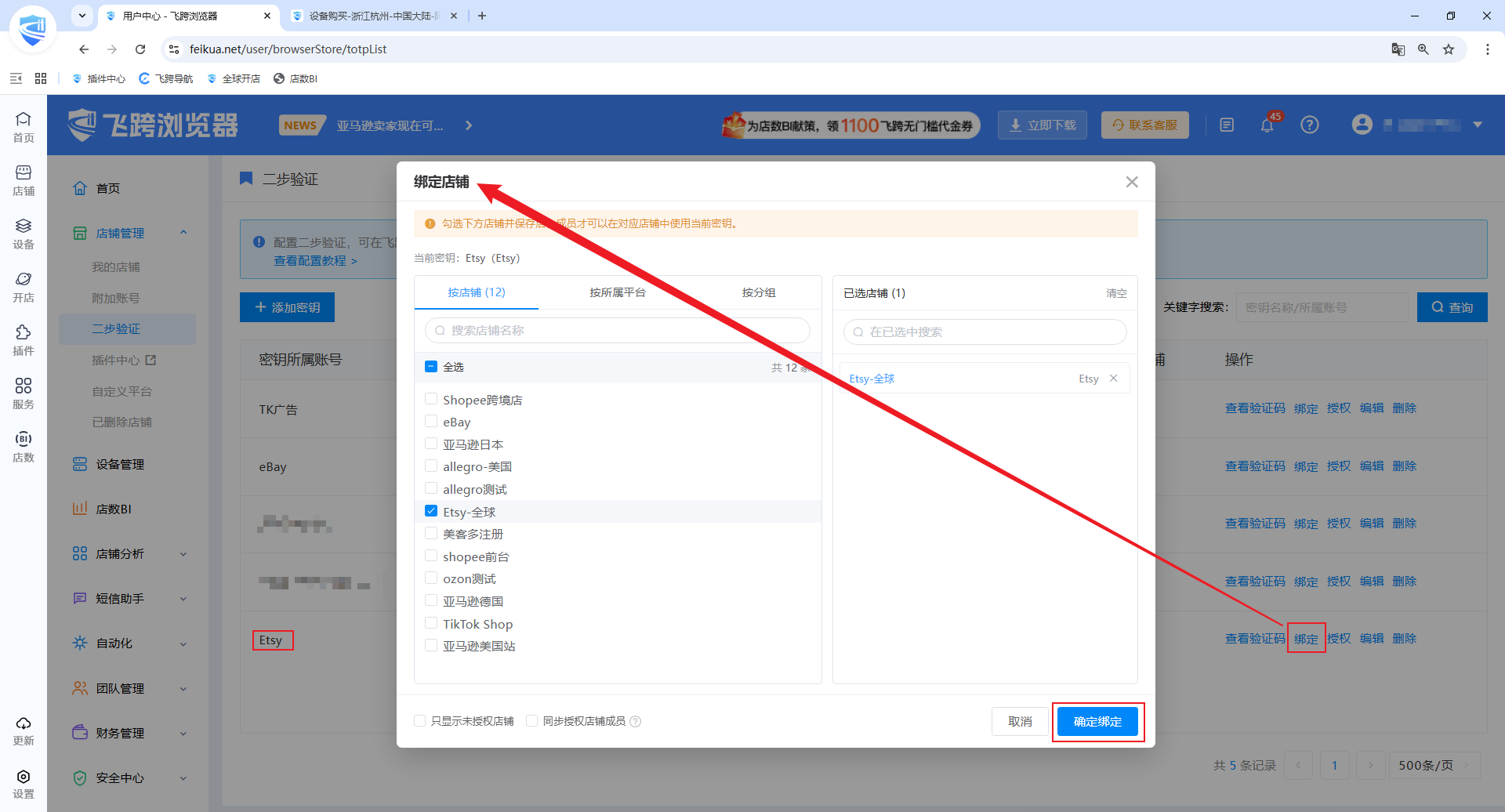
Task: Open the 服务 grid icon in left rail
Action: pyautogui.click(x=24, y=393)
